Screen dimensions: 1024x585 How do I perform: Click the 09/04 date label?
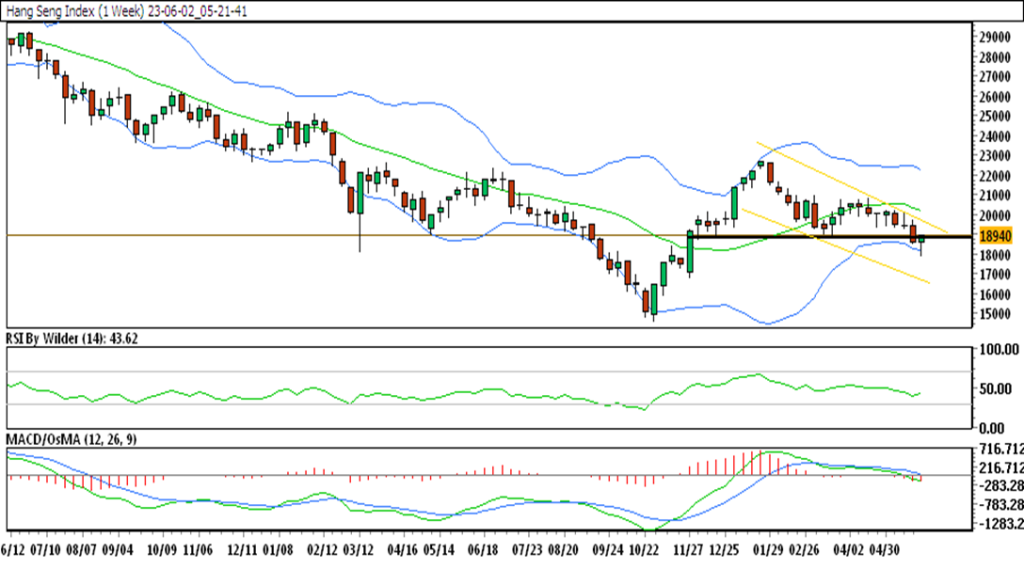click(x=118, y=550)
